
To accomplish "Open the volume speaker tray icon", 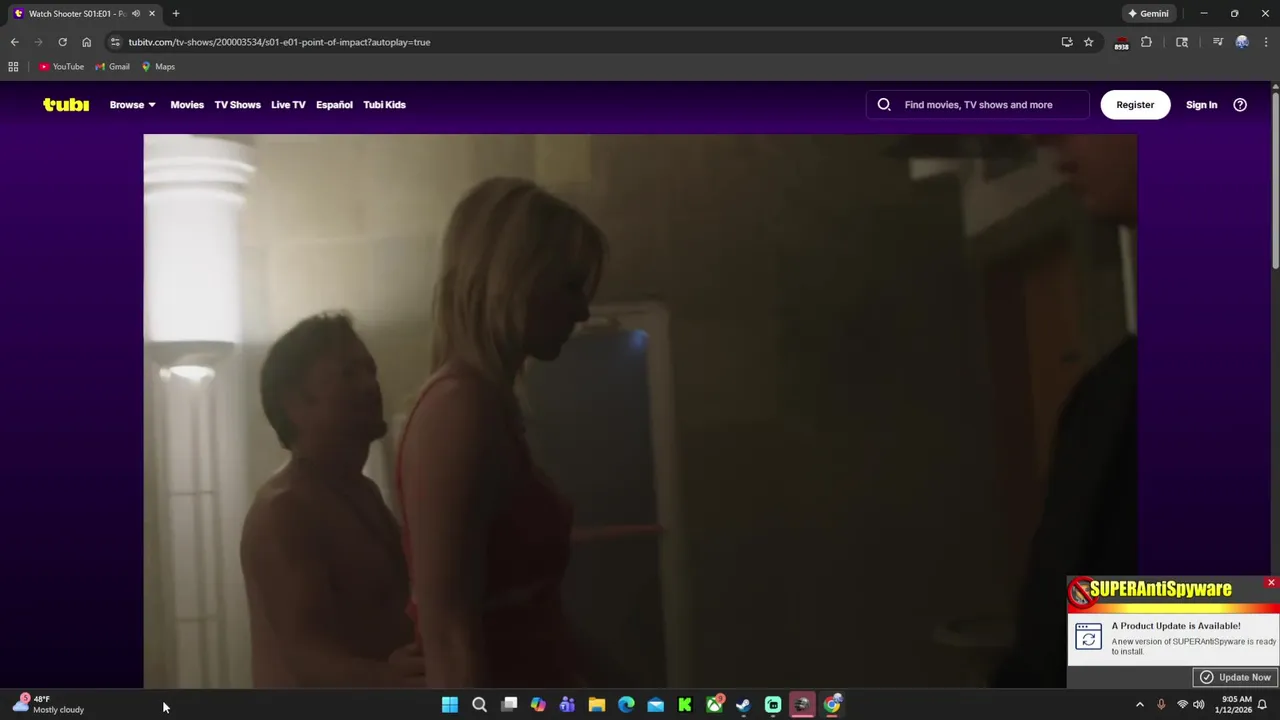I will tap(1198, 705).
